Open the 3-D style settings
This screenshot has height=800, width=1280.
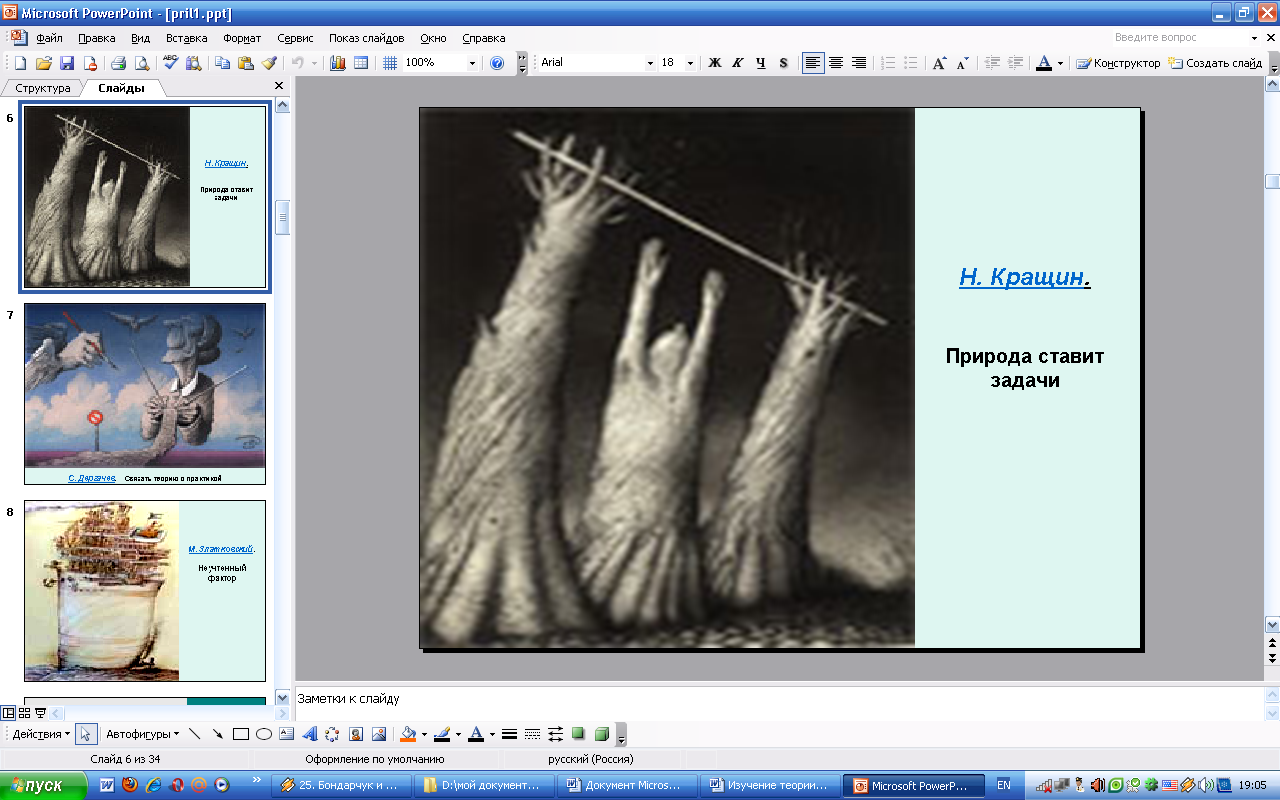pyautogui.click(x=601, y=734)
